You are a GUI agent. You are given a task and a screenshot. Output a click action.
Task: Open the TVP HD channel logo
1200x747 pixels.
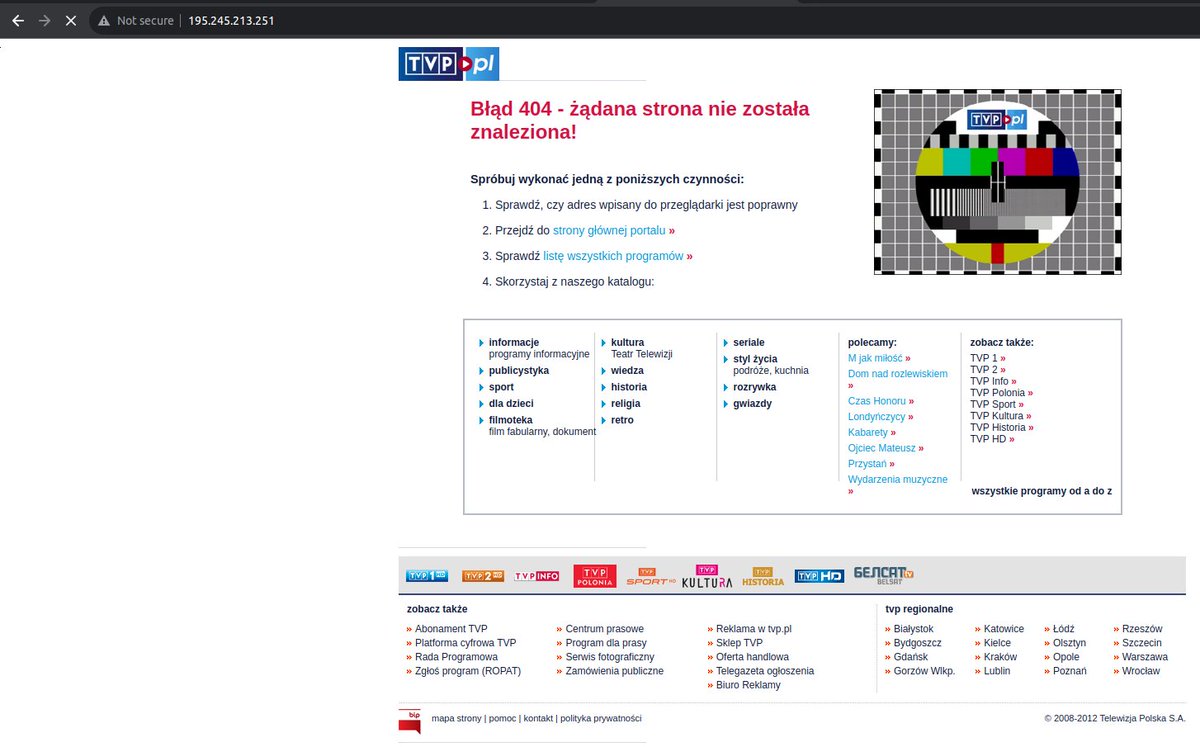[819, 576]
